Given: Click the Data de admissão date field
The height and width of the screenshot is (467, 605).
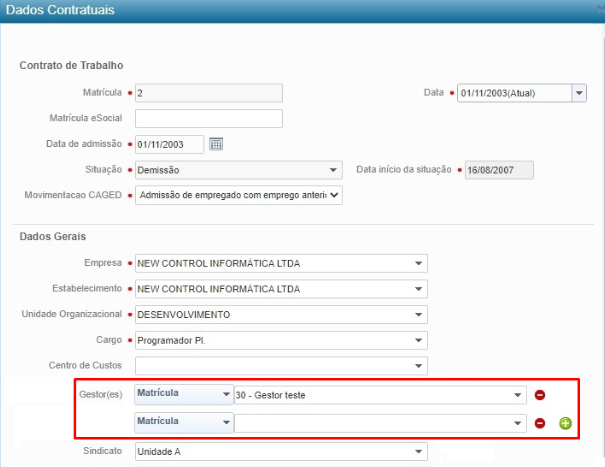Looking at the screenshot, I should [169, 144].
